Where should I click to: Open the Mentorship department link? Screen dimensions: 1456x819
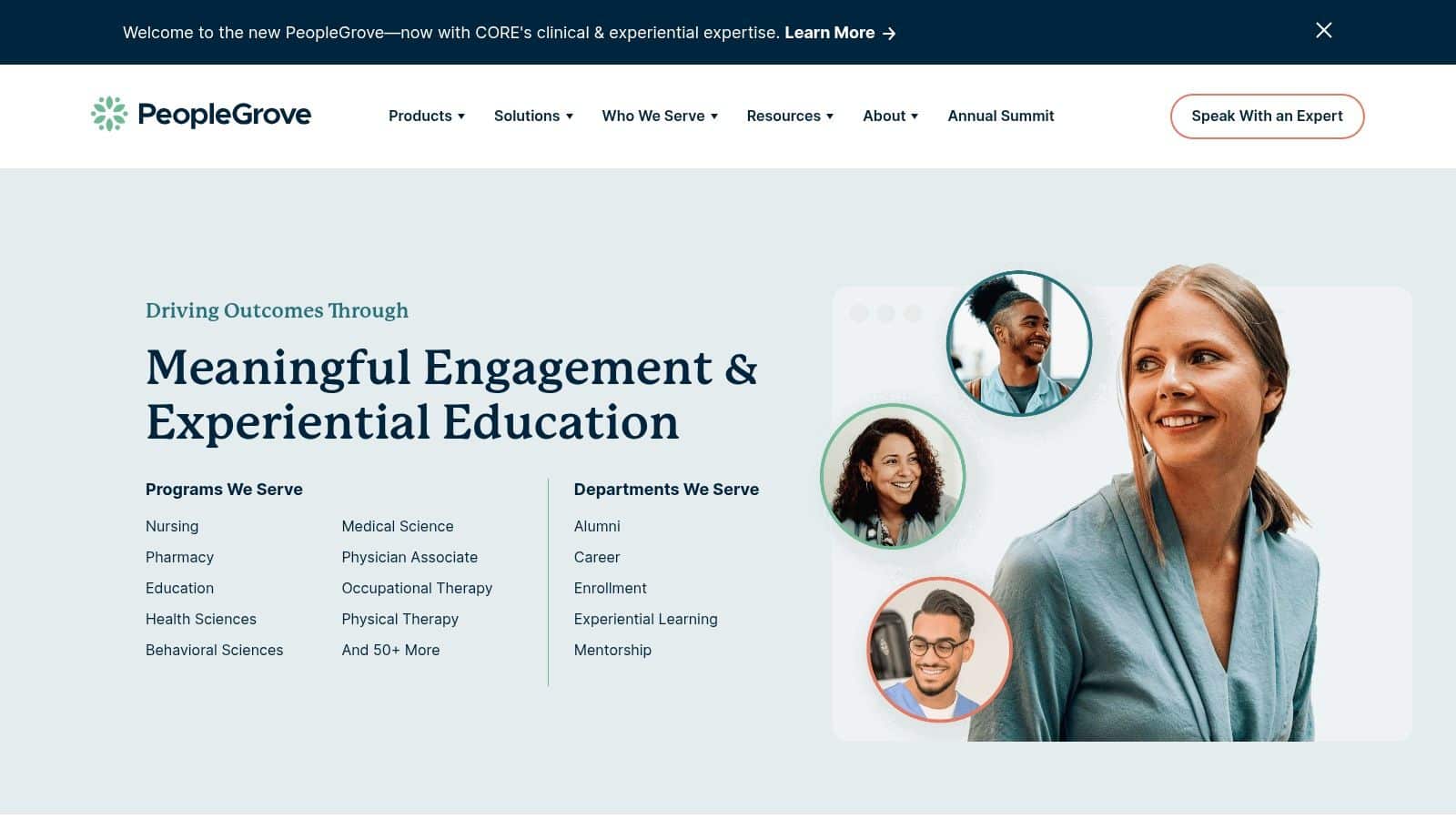pyautogui.click(x=612, y=650)
